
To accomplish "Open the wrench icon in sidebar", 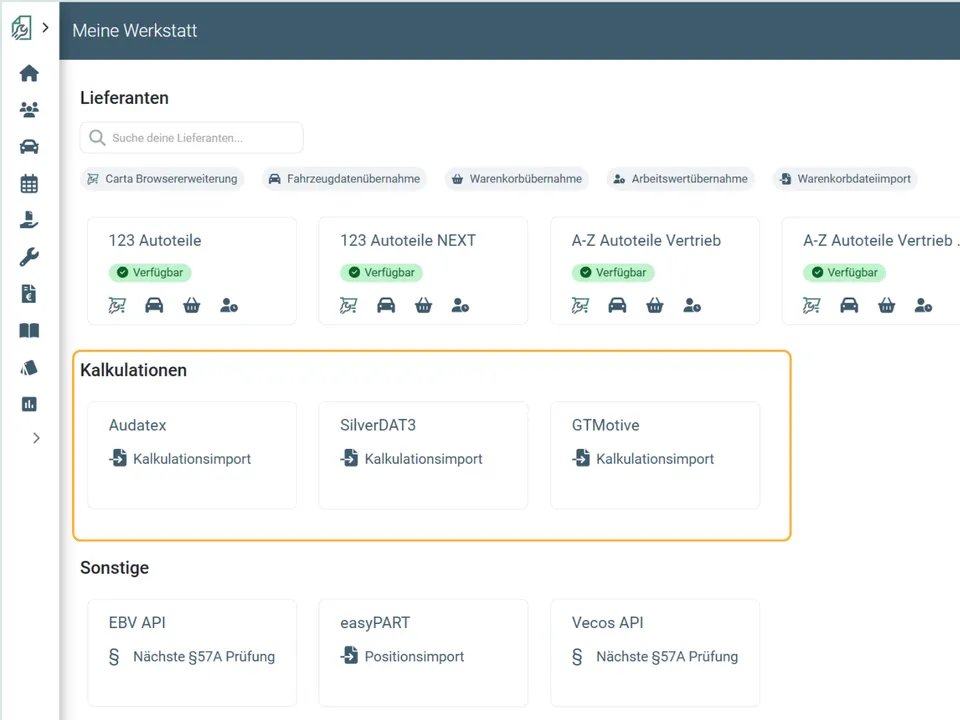I will [x=29, y=257].
